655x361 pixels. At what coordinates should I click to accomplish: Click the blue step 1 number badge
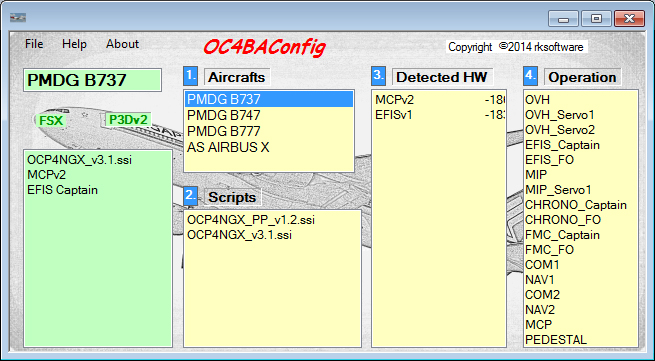click(x=190, y=76)
